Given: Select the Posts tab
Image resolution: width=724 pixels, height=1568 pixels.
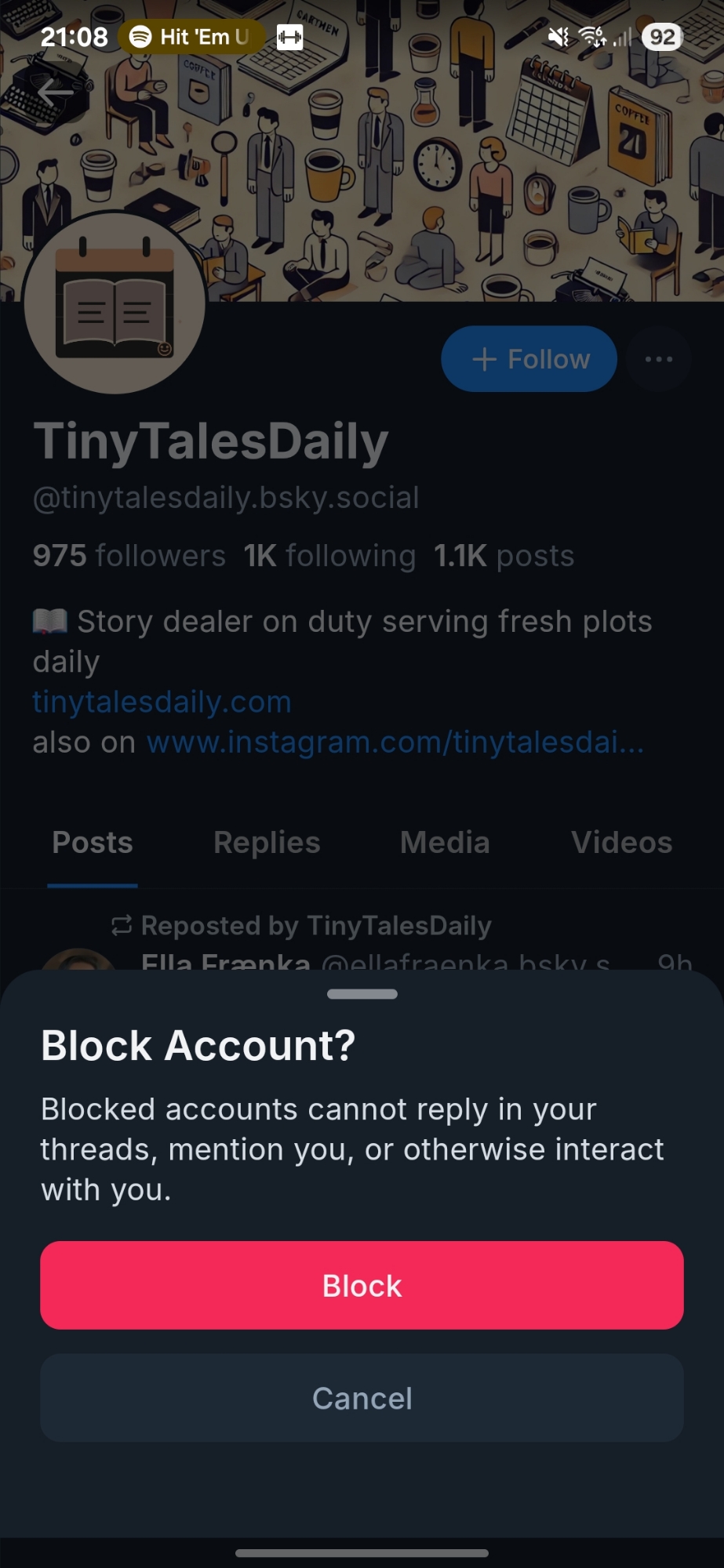Looking at the screenshot, I should pyautogui.click(x=93, y=843).
